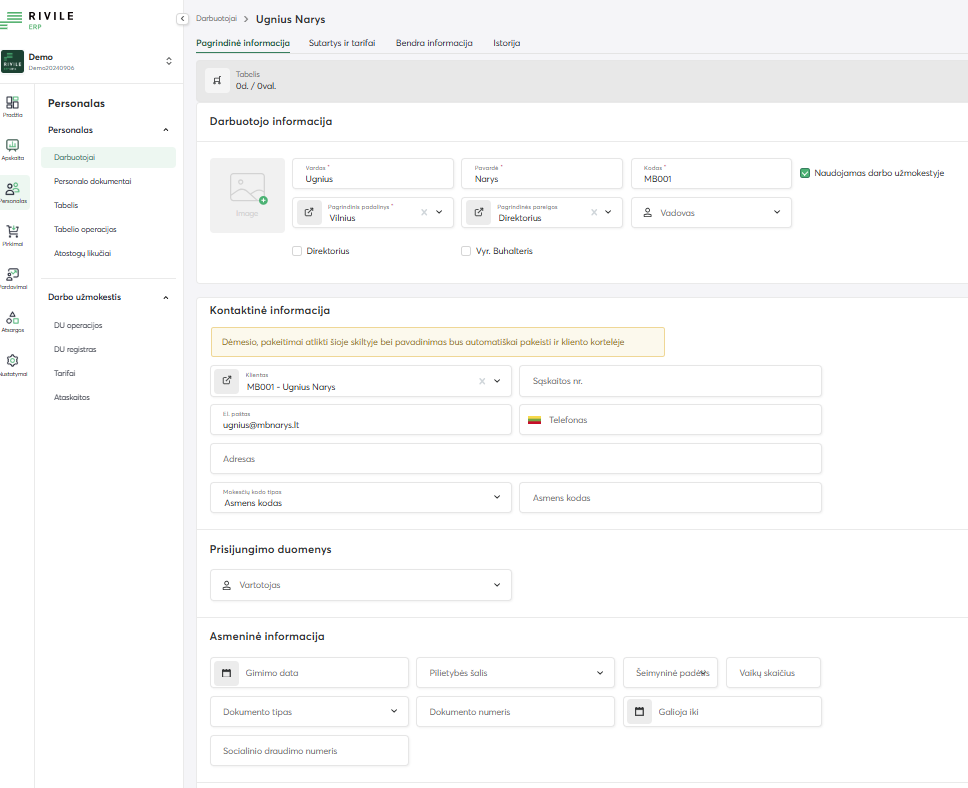
Task: Enable the Vyr. Buhalteris checkbox
Action: pos(466,251)
